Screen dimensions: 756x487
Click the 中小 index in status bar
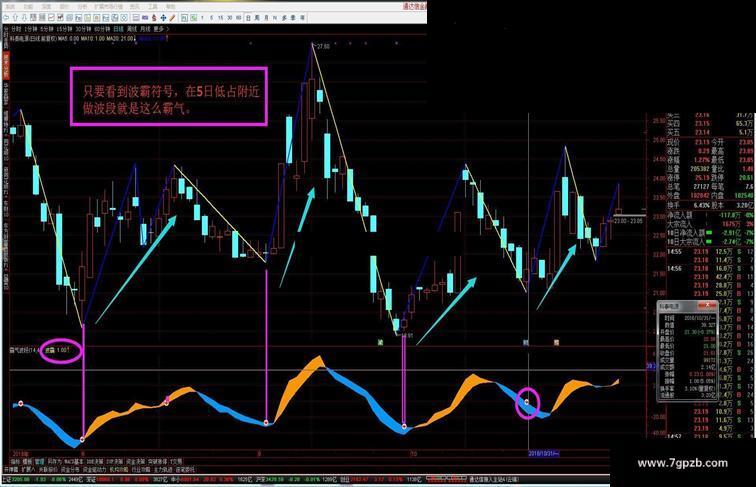tap(210, 480)
